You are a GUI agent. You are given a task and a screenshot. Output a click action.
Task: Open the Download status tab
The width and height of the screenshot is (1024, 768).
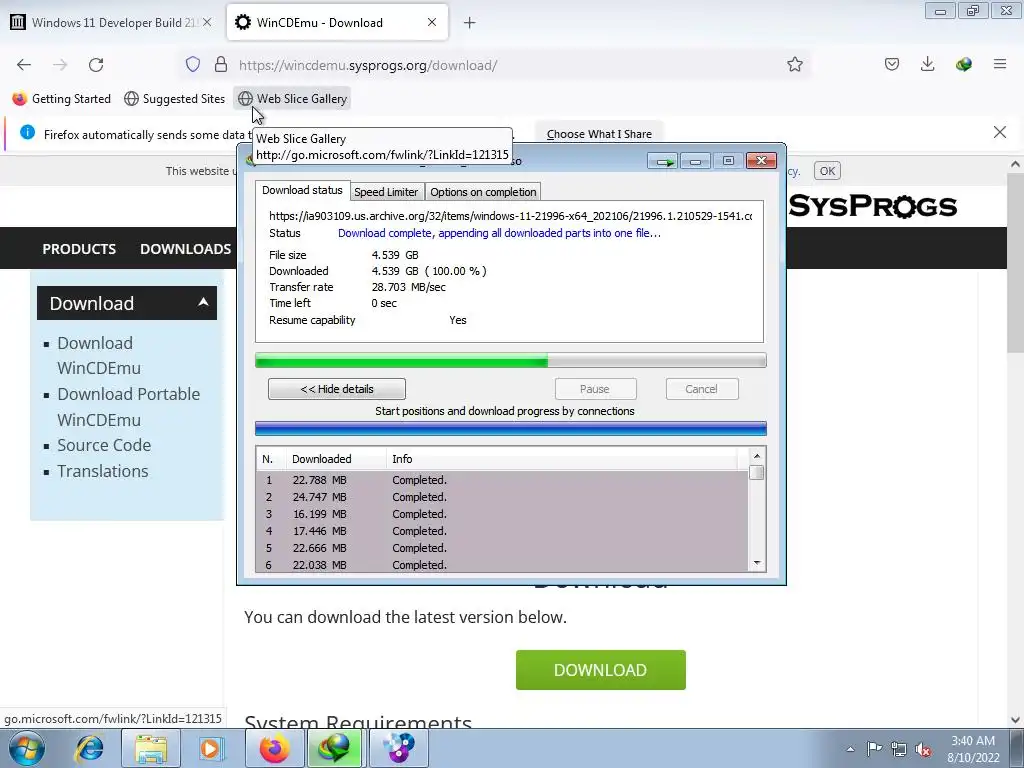coord(302,190)
